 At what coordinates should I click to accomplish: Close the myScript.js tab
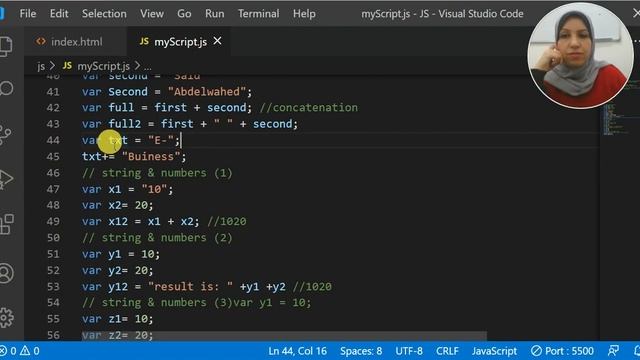(x=218, y=41)
